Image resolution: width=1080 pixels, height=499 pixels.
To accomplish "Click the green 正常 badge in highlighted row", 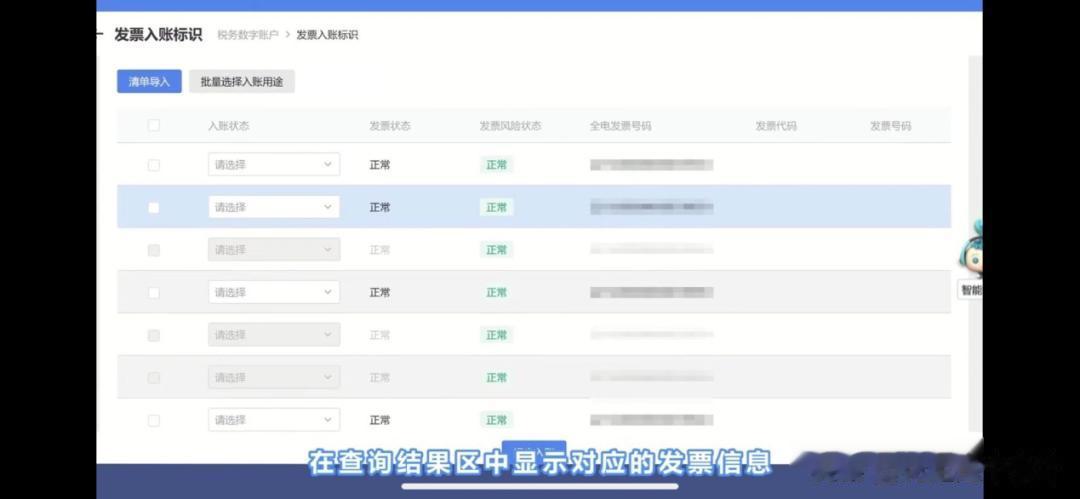I will click(497, 207).
